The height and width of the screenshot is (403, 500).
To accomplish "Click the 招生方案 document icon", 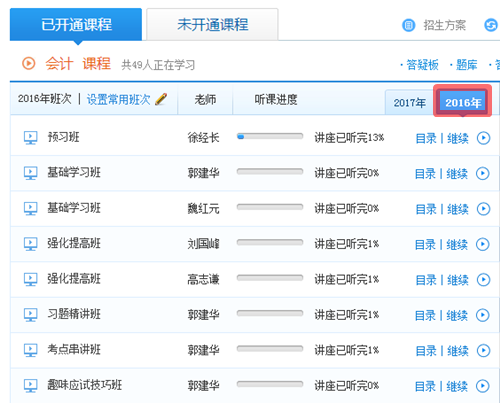I will pos(408,25).
